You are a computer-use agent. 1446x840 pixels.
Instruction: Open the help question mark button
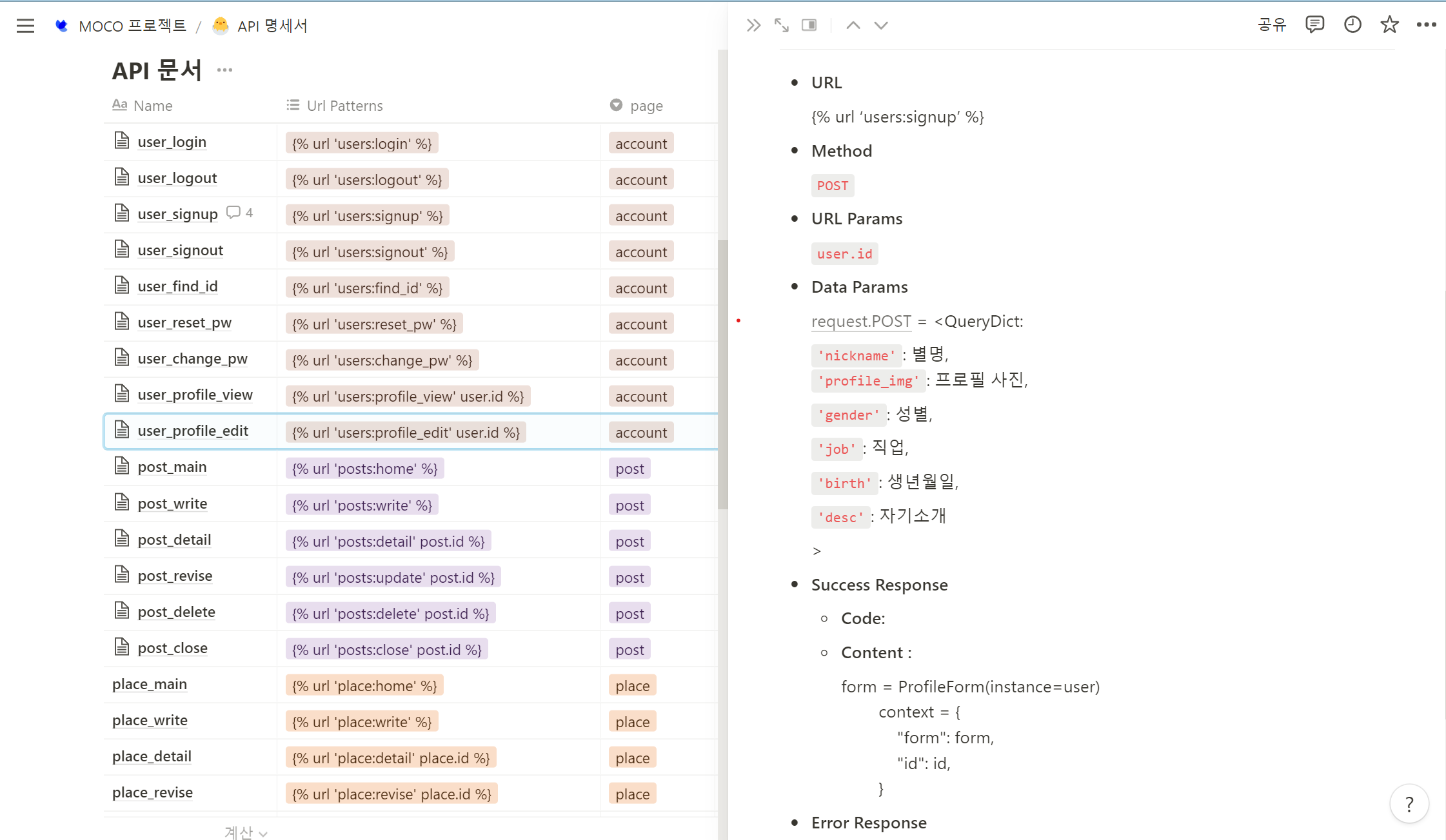(1409, 804)
